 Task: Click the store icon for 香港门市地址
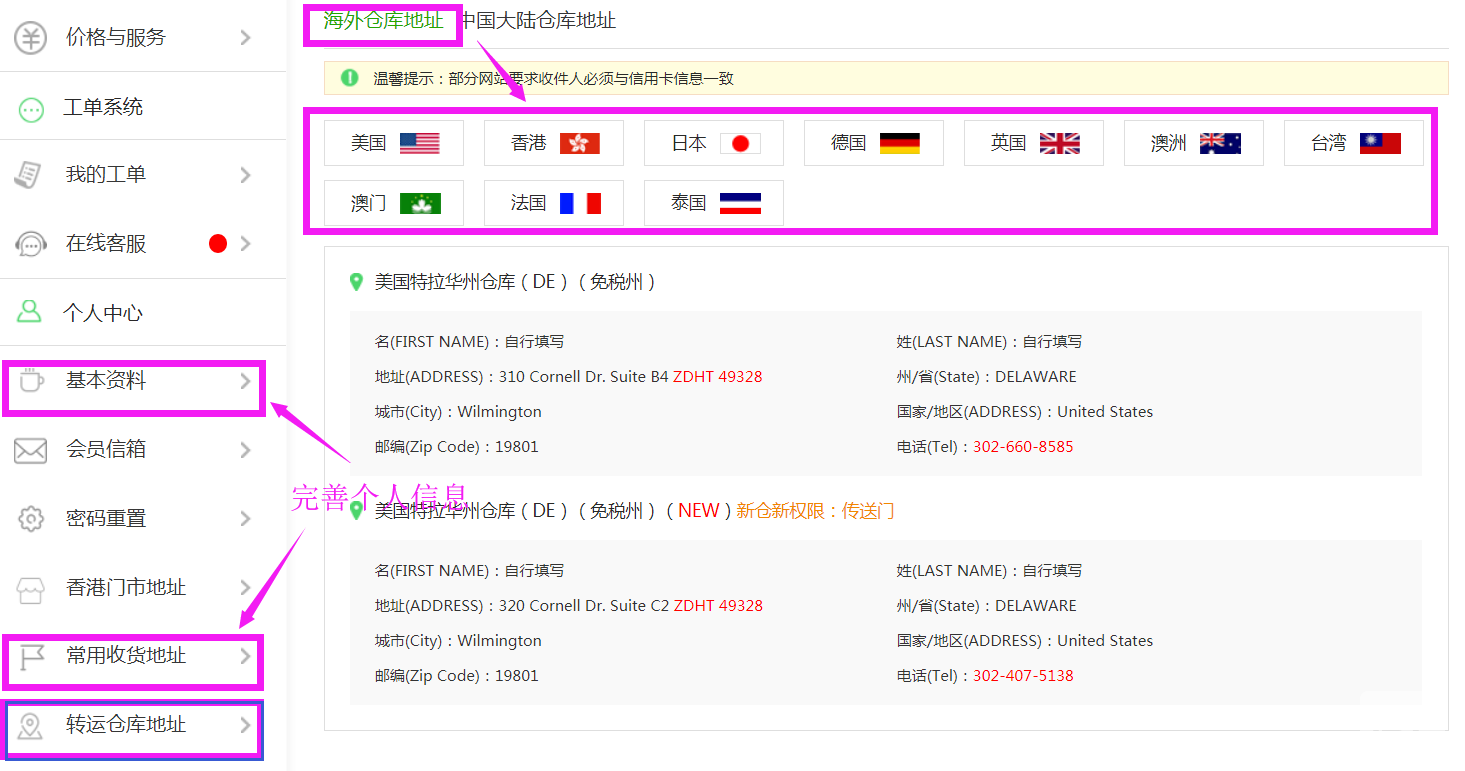point(31,588)
